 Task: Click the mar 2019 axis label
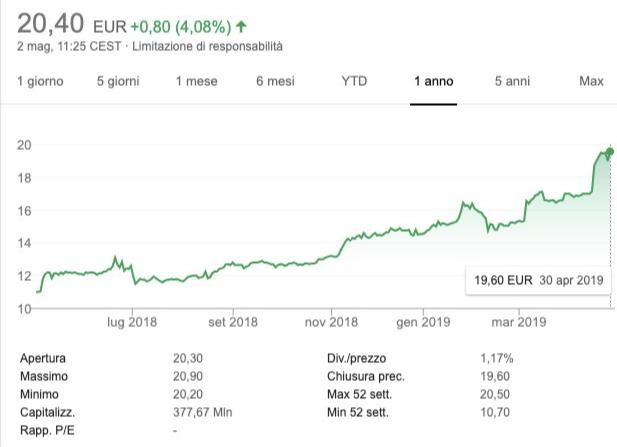click(x=518, y=322)
